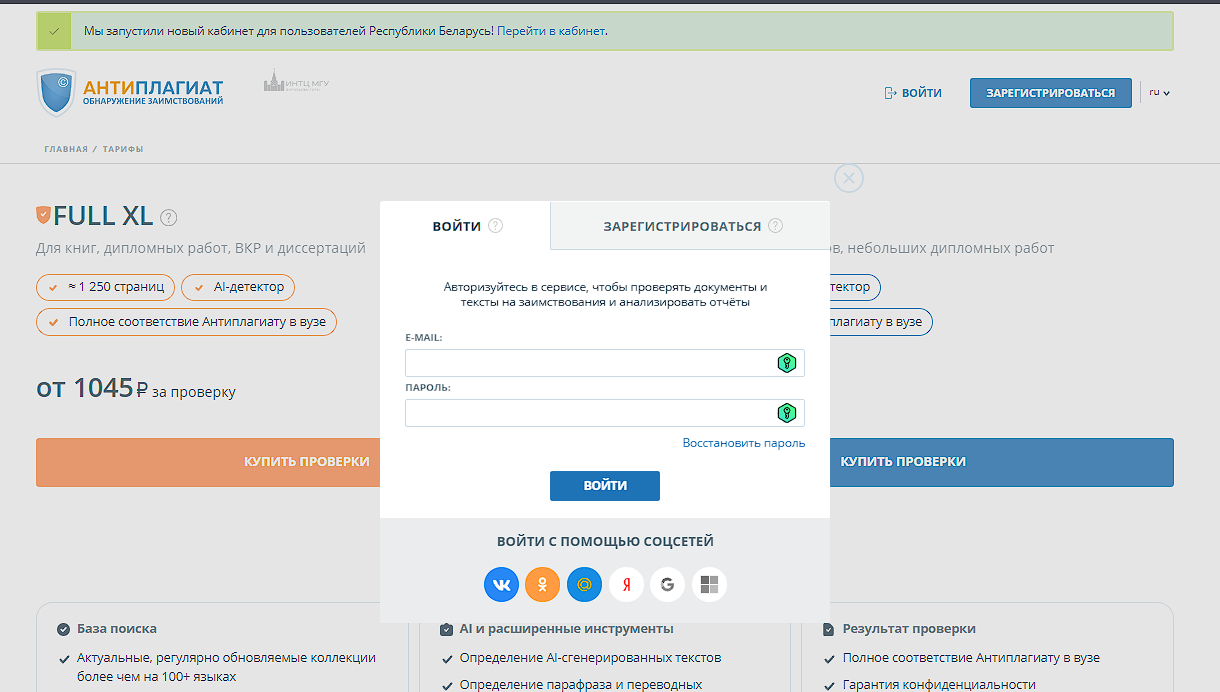The height and width of the screenshot is (692, 1220).
Task: Open help icon next to ВОЙТИ tab
Action: (495, 226)
